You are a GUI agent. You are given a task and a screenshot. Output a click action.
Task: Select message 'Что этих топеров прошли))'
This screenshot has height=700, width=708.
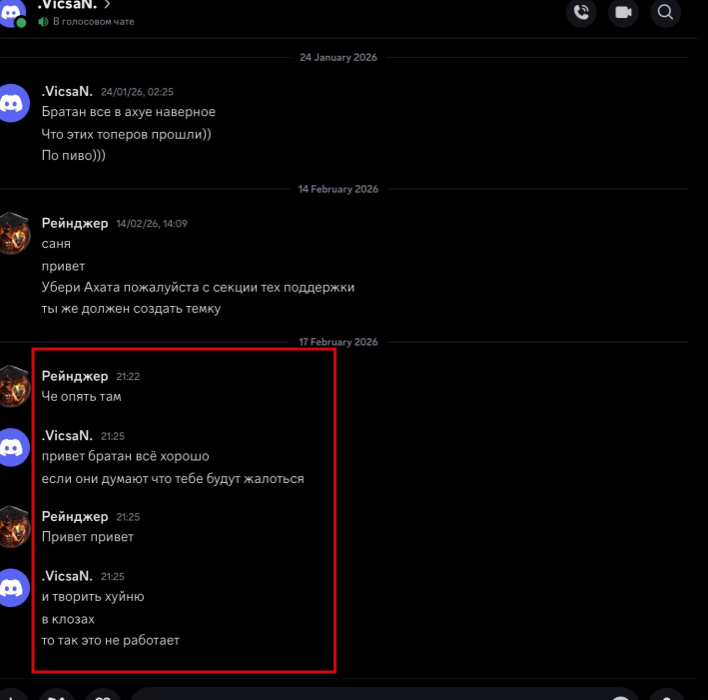pyautogui.click(x=126, y=134)
